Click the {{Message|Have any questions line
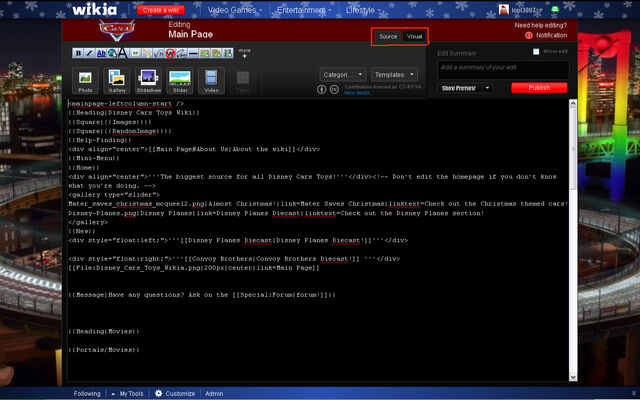This screenshot has width=640, height=400. pyautogui.click(x=202, y=294)
